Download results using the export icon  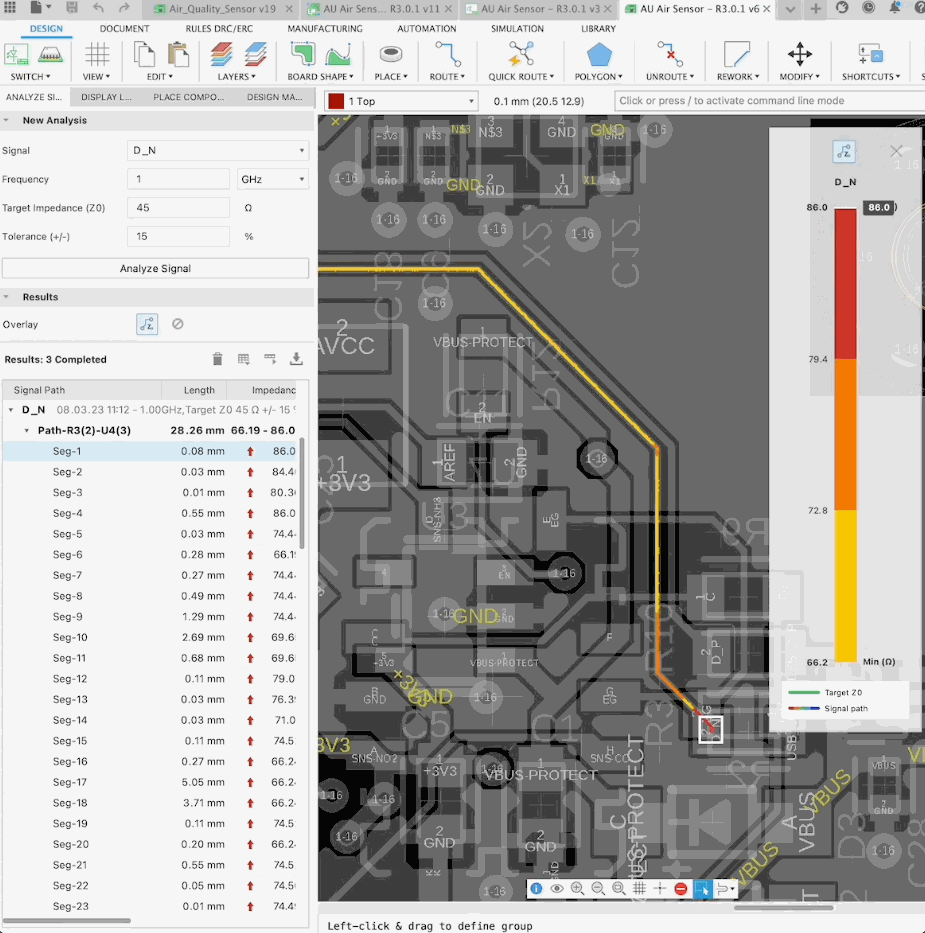pyautogui.click(x=296, y=359)
